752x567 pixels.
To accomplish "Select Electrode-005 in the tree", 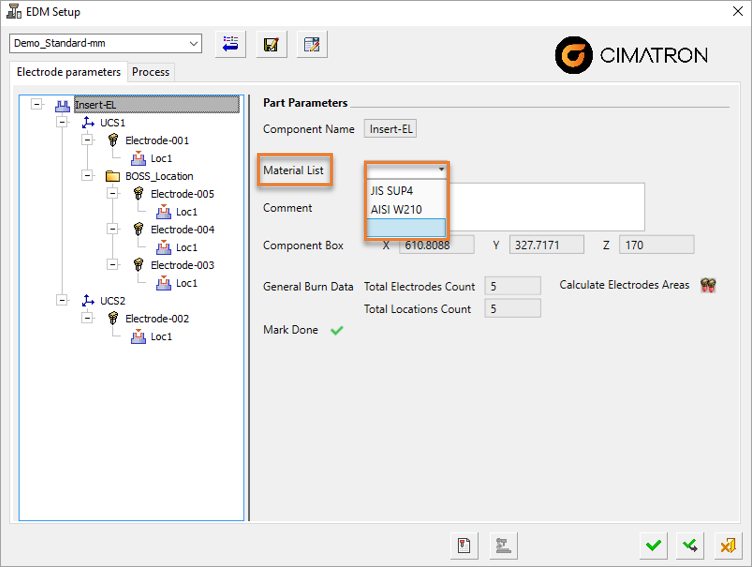I will pyautogui.click(x=182, y=194).
